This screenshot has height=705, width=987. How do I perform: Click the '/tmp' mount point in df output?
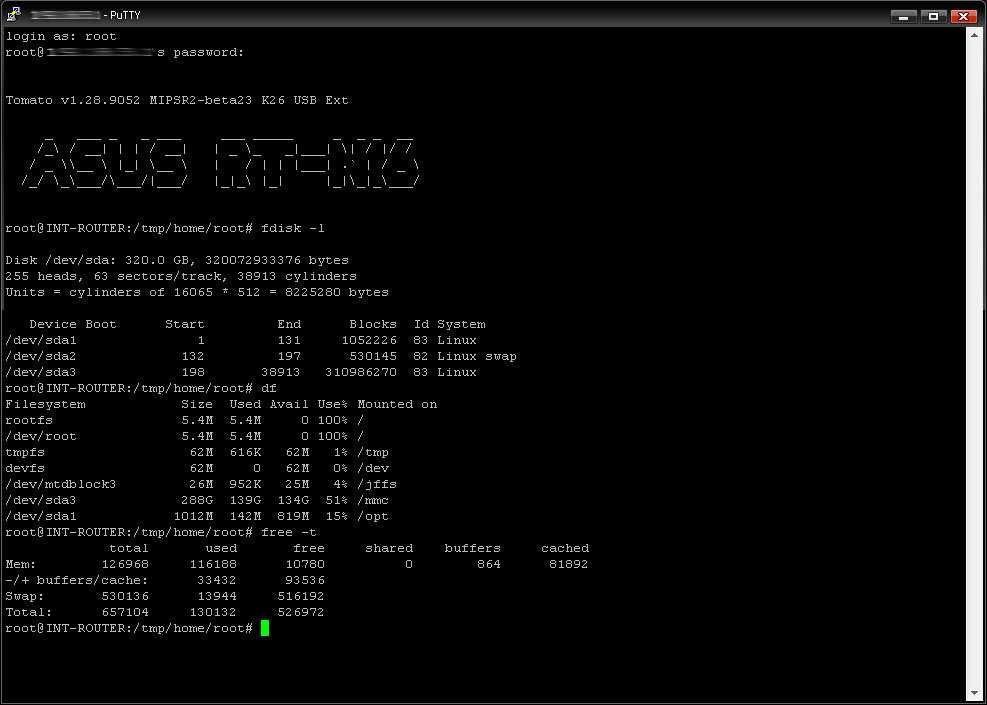tap(373, 453)
